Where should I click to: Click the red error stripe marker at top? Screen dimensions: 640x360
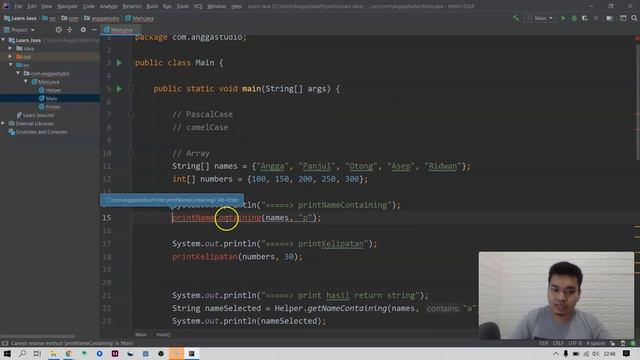coord(638,38)
